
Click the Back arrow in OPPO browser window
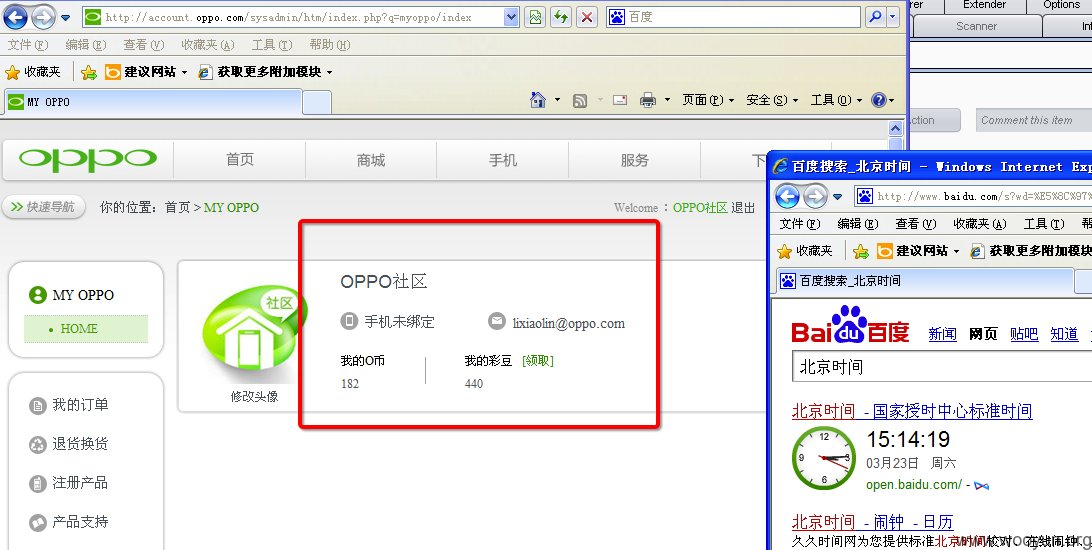15,17
